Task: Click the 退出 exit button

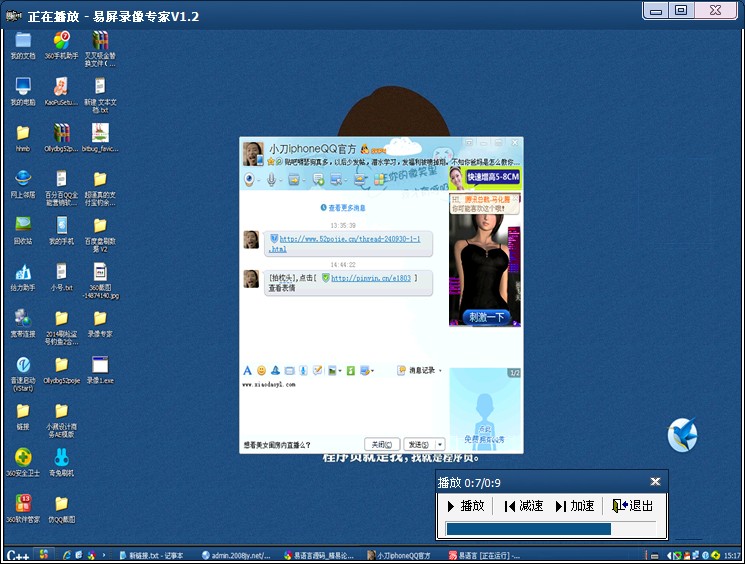Action: pyautogui.click(x=632, y=506)
